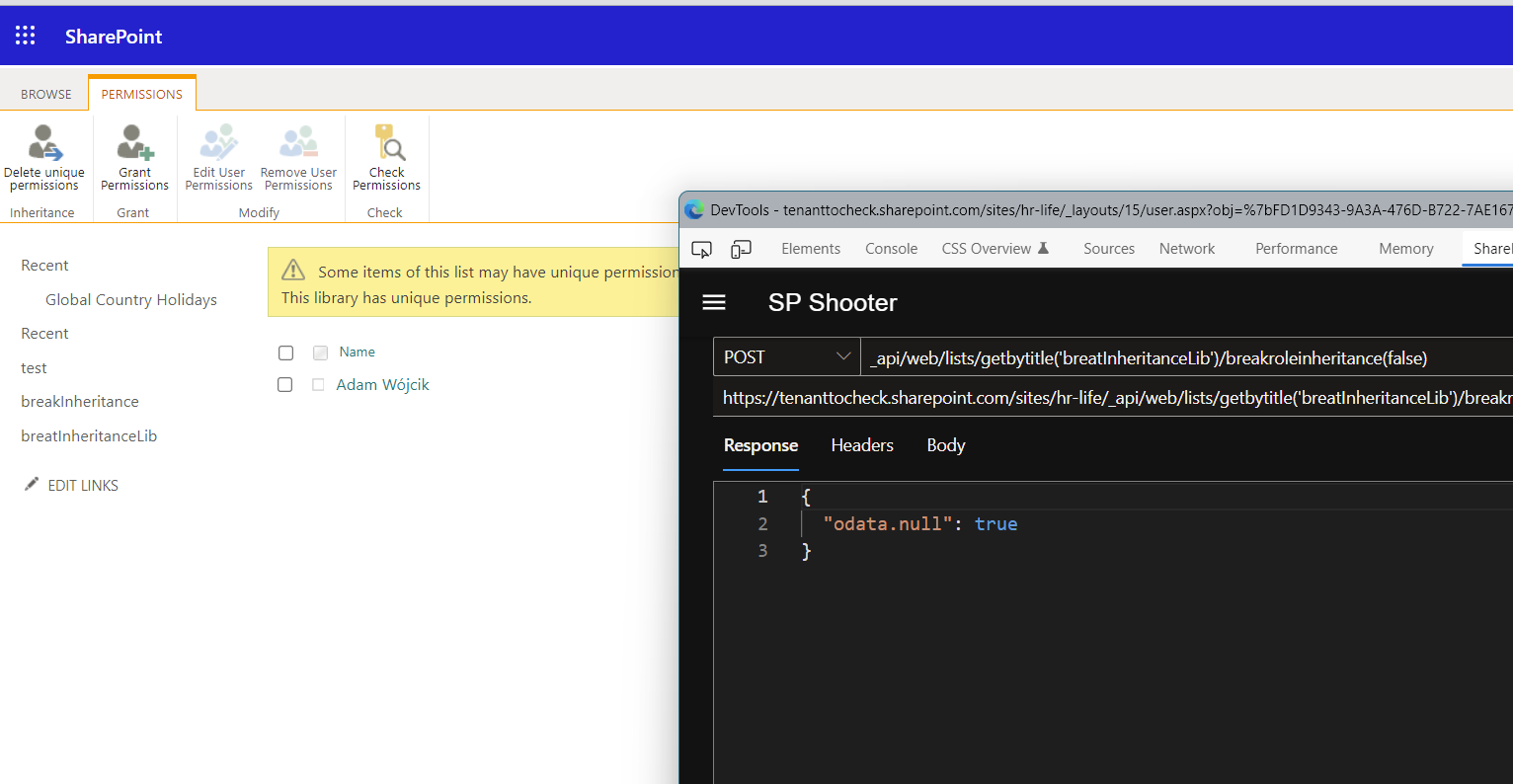The height and width of the screenshot is (784, 1513).
Task: Open the test navigation link
Action: (34, 368)
